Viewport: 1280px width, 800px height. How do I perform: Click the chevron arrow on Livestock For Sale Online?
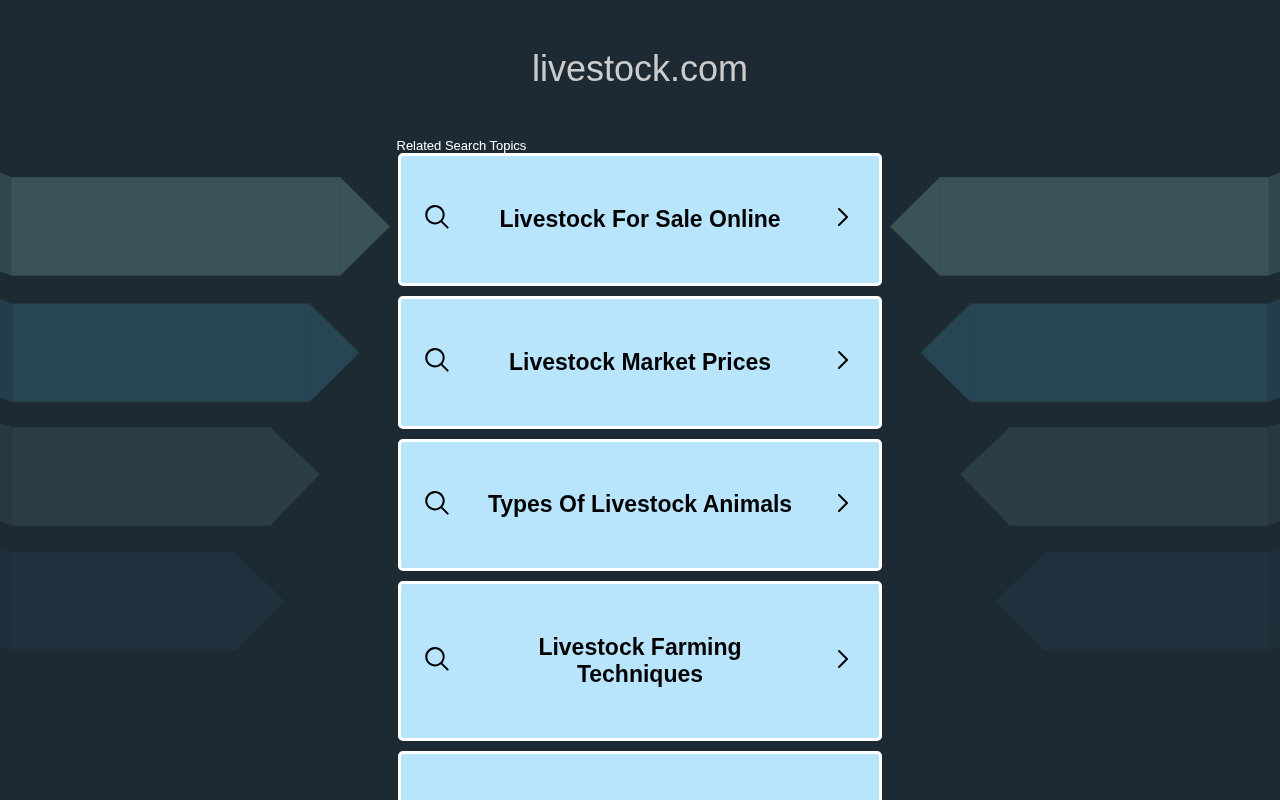(x=843, y=217)
